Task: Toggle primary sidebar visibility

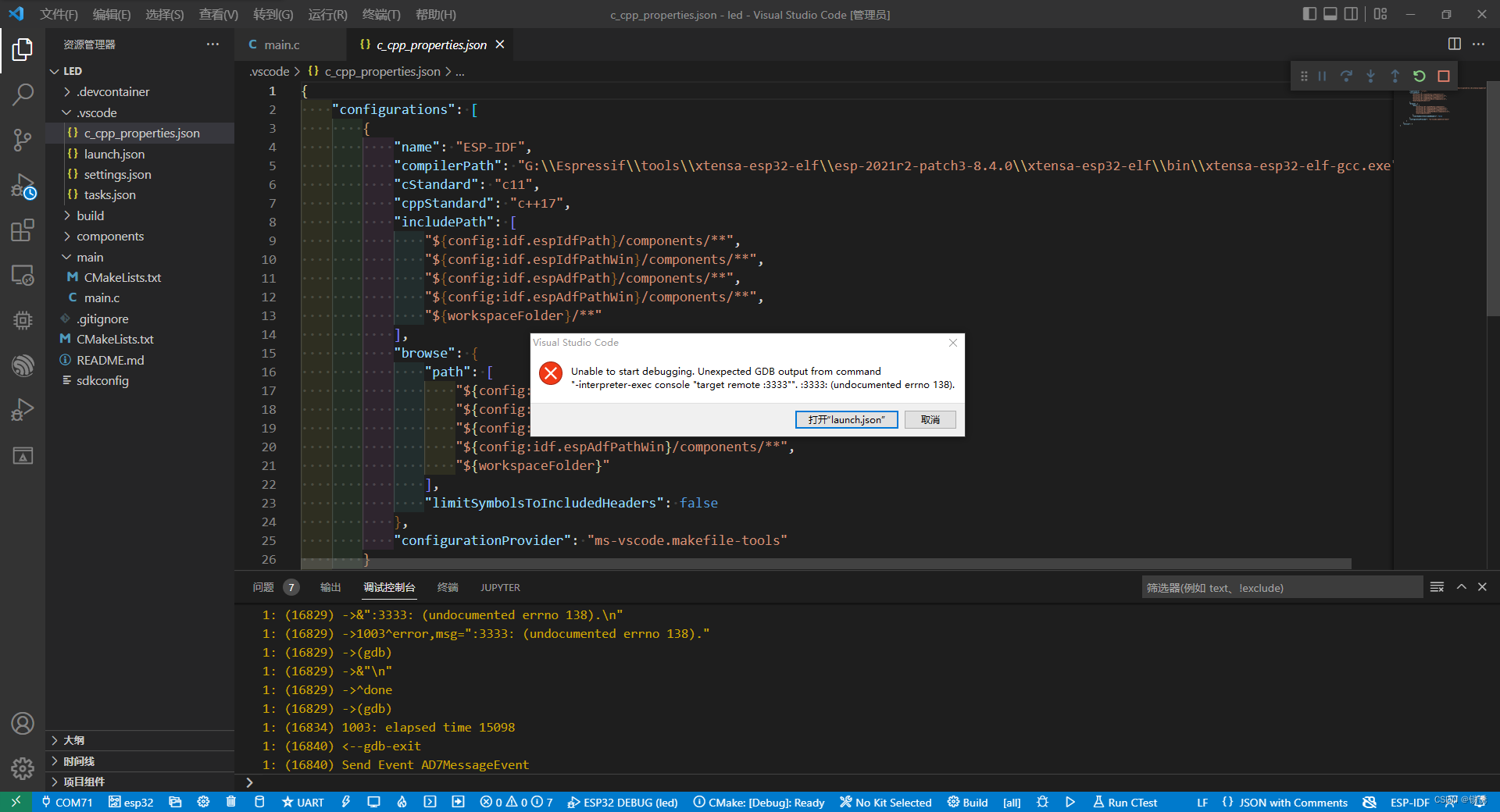Action: (1310, 14)
